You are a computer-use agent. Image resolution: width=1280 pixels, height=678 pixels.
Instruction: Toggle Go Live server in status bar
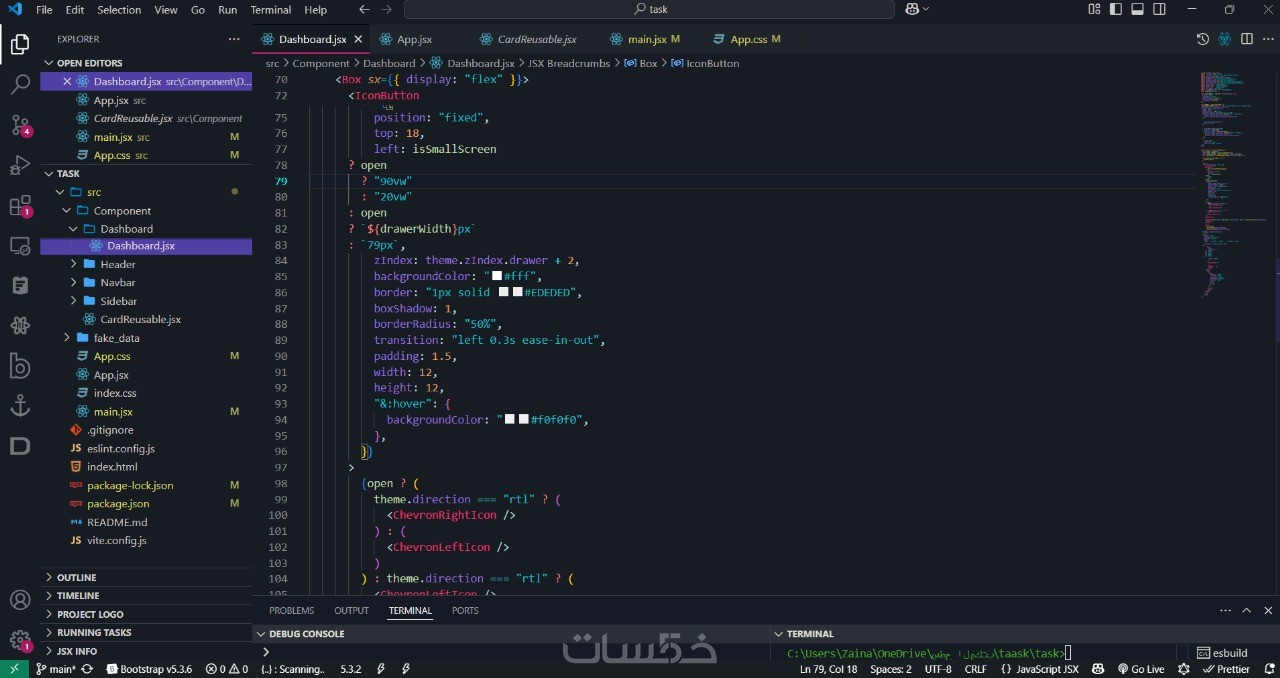point(1141,669)
